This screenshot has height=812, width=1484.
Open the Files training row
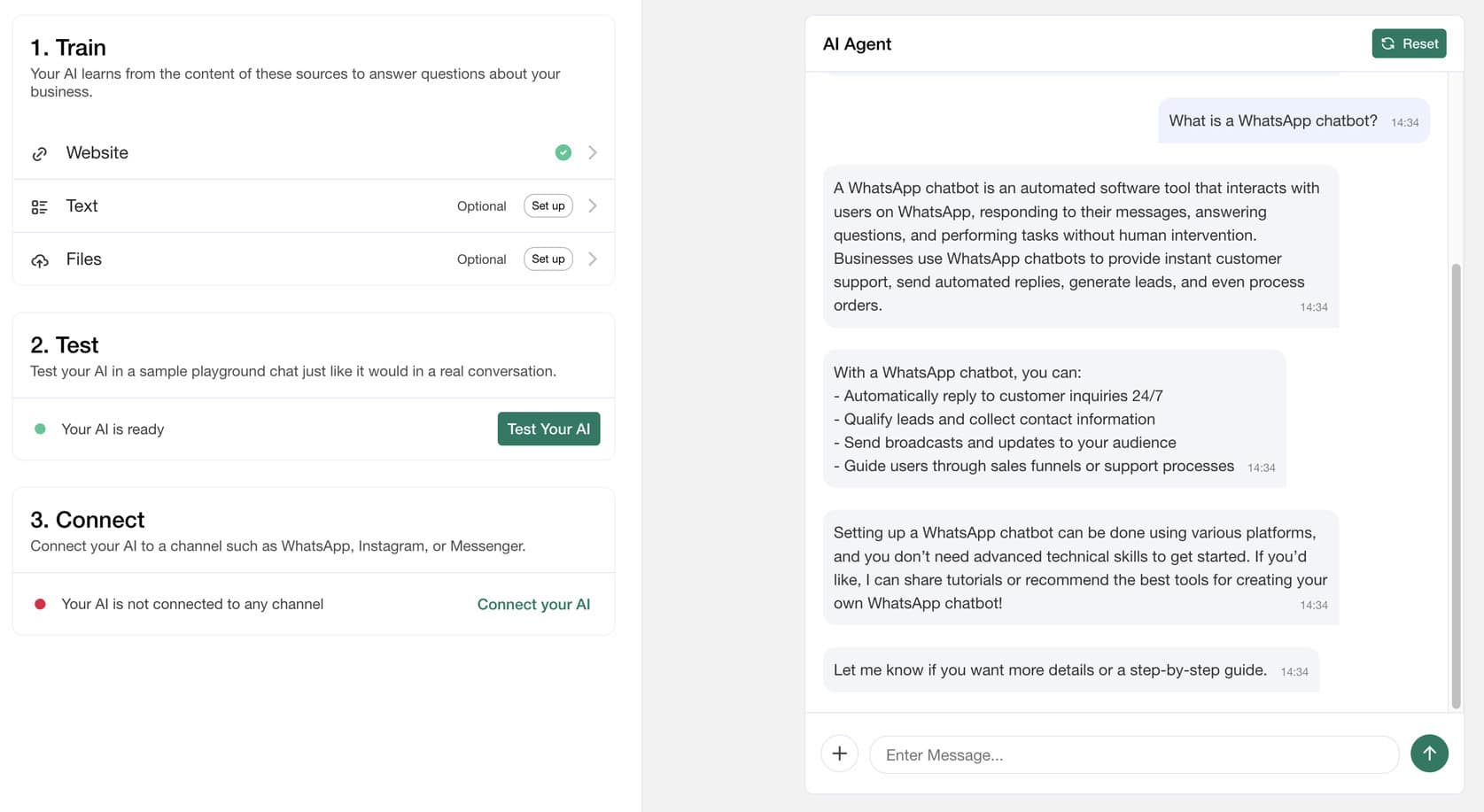[x=266, y=259]
